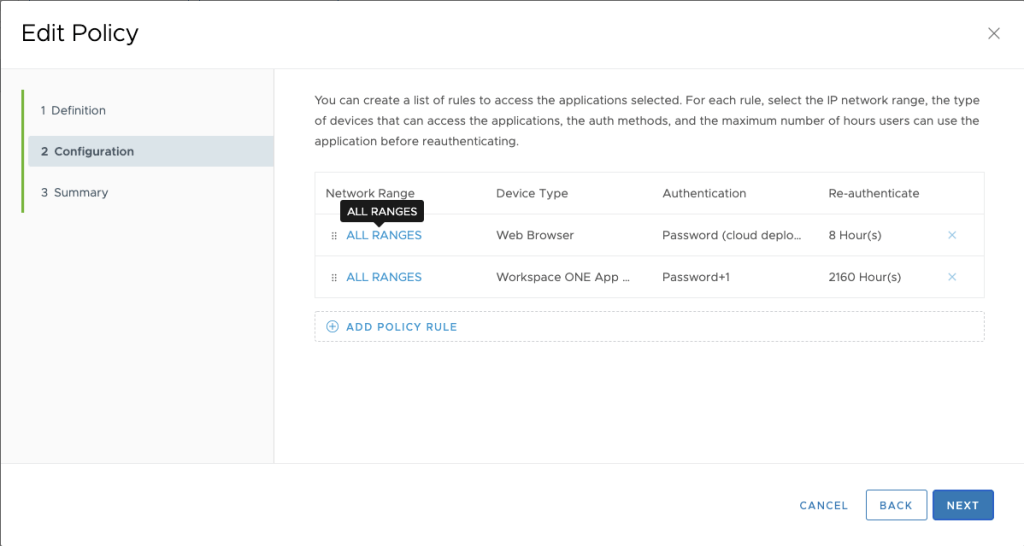Click the Password (cloud deplo... authentication cell

click(731, 236)
